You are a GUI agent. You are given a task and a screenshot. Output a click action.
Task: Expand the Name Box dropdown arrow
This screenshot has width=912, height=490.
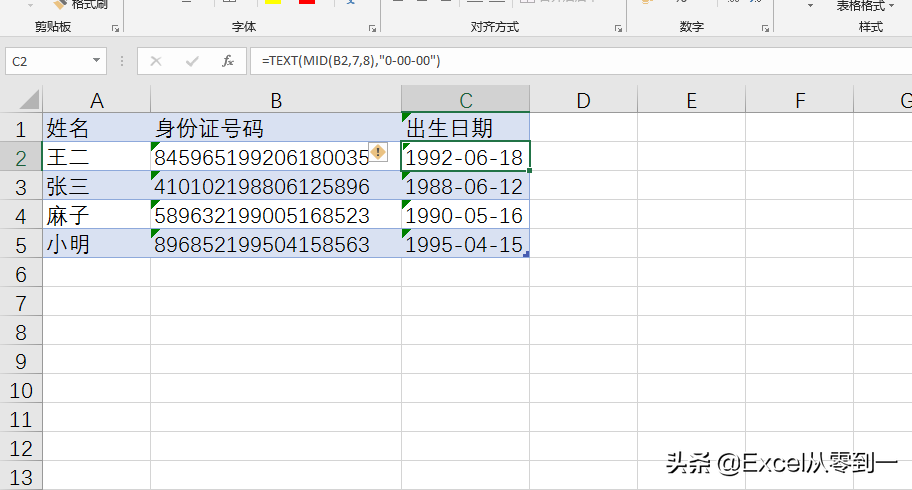(97, 61)
